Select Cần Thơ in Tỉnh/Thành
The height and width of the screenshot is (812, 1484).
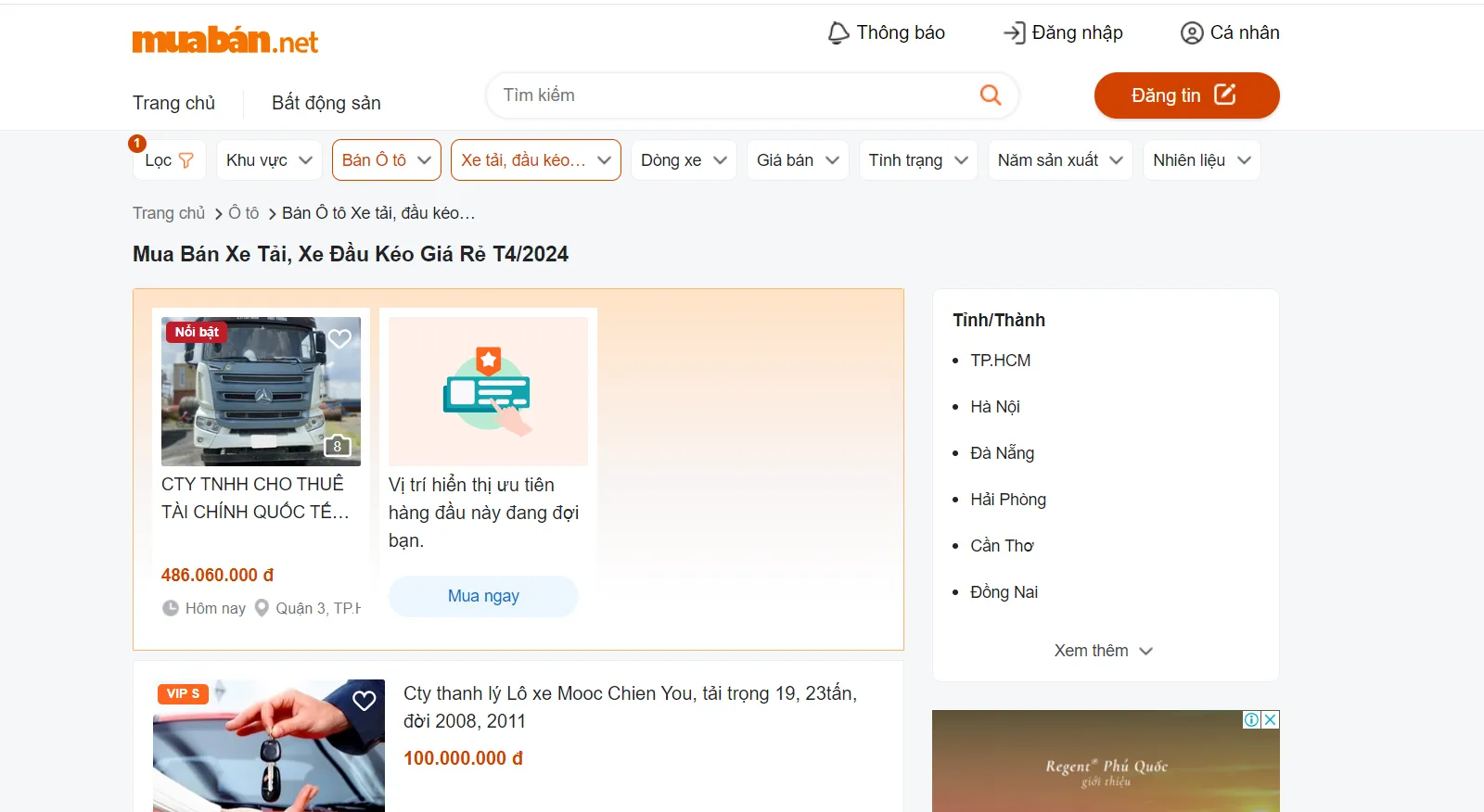[1002, 546]
